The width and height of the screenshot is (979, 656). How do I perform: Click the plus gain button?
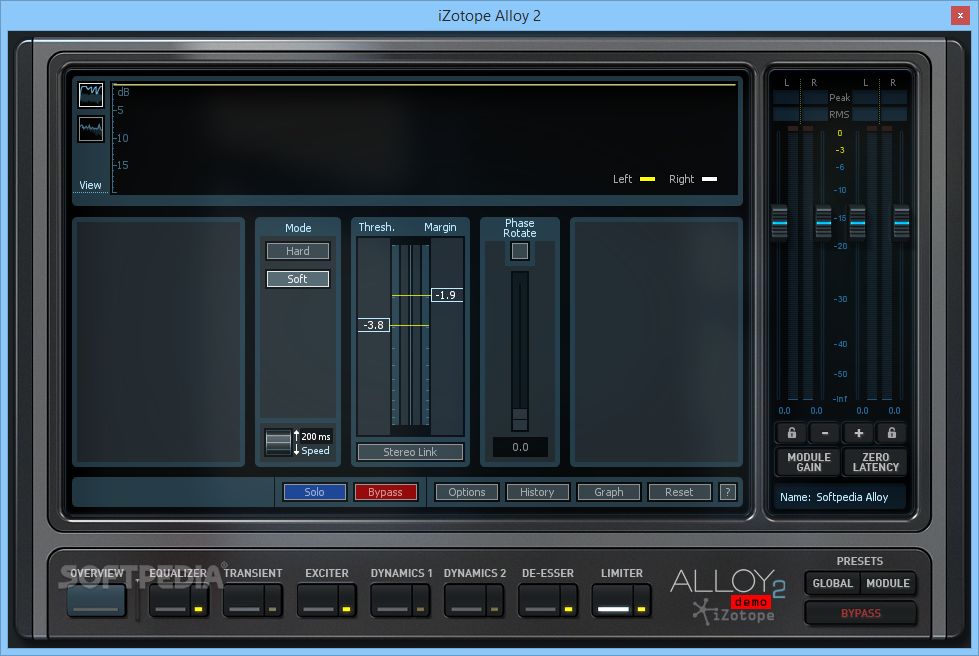click(x=858, y=433)
